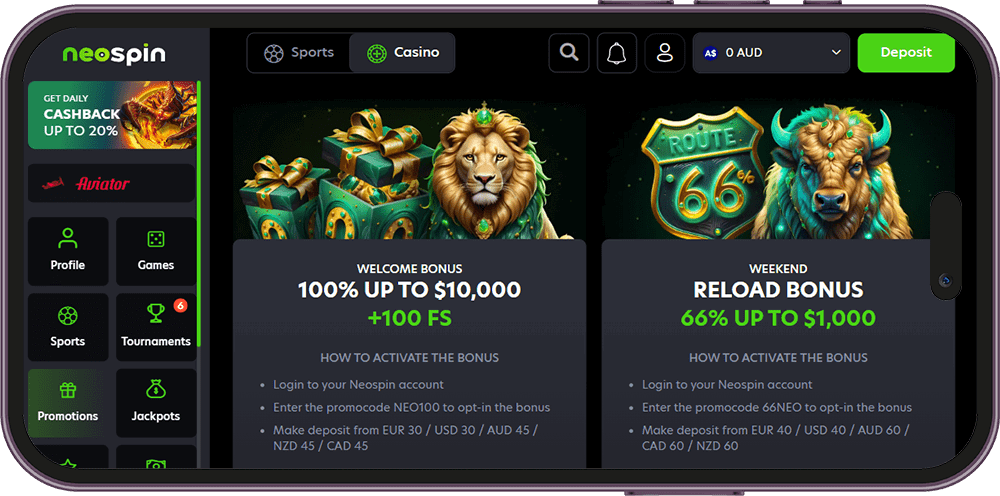Click the green Deposit button
The image size is (1000, 496).
pos(906,53)
